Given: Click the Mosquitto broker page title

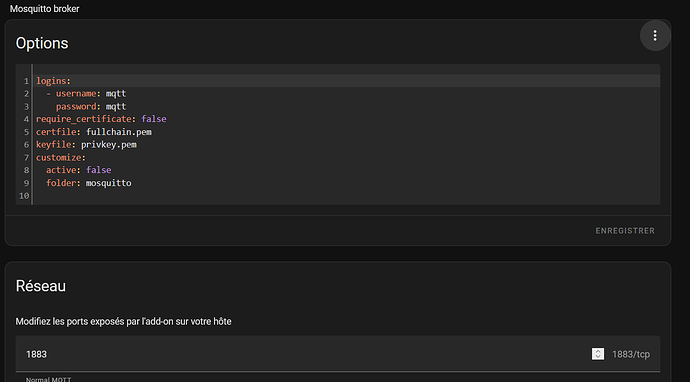Looking at the screenshot, I should tap(44, 9).
